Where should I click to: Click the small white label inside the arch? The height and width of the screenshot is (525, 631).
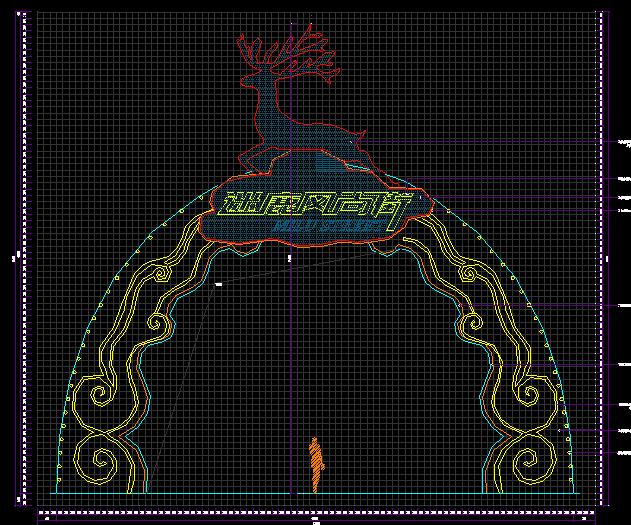[218, 285]
